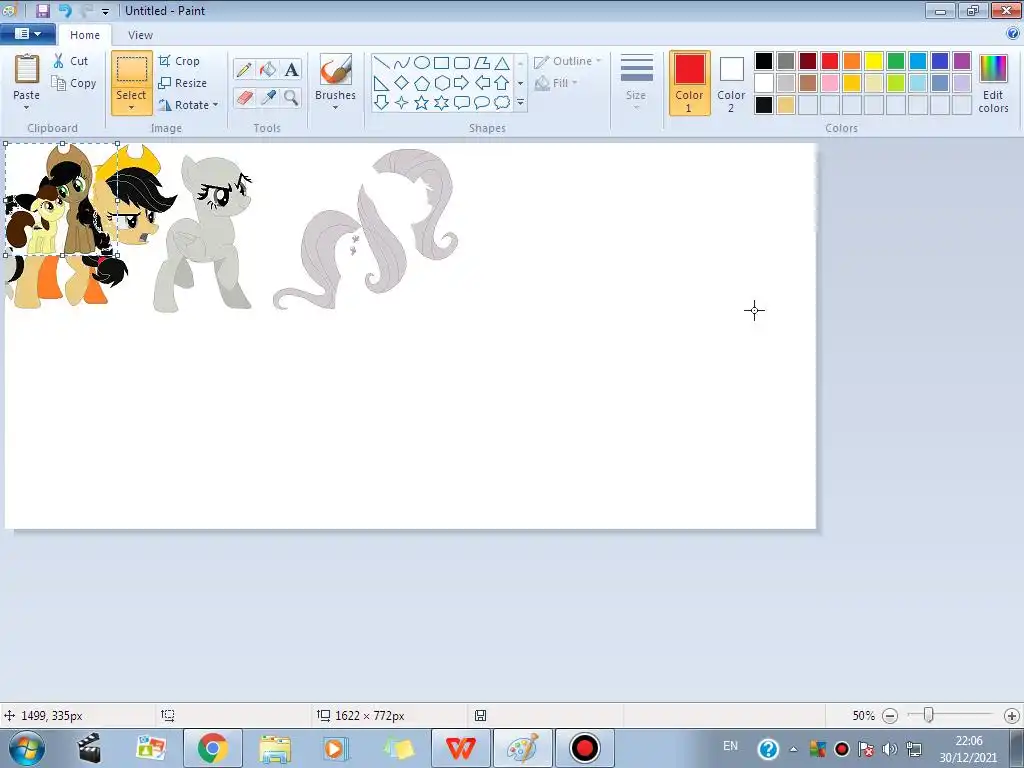The width and height of the screenshot is (1024, 768).
Task: Click the Save icon in title bar
Action: pyautogui.click(x=42, y=10)
